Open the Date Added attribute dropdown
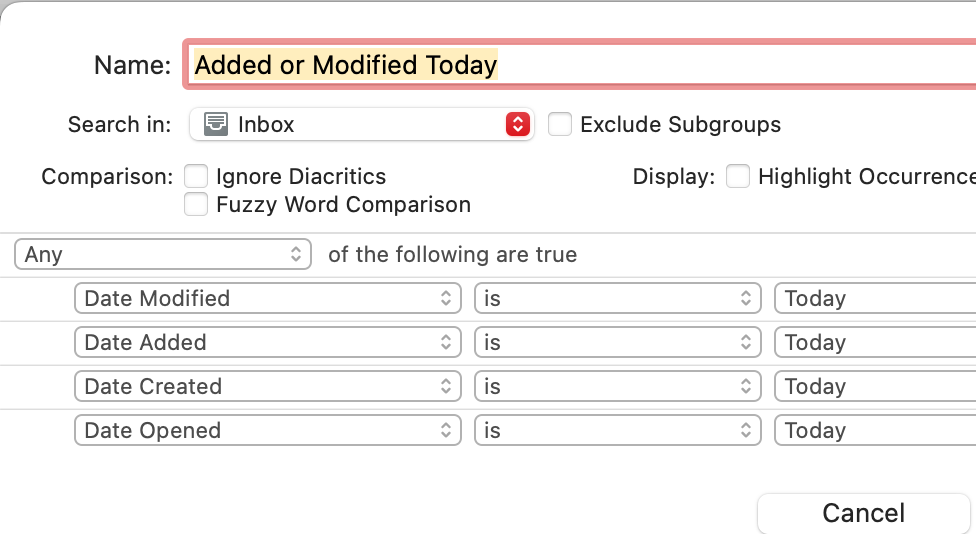976x534 pixels. (267, 342)
